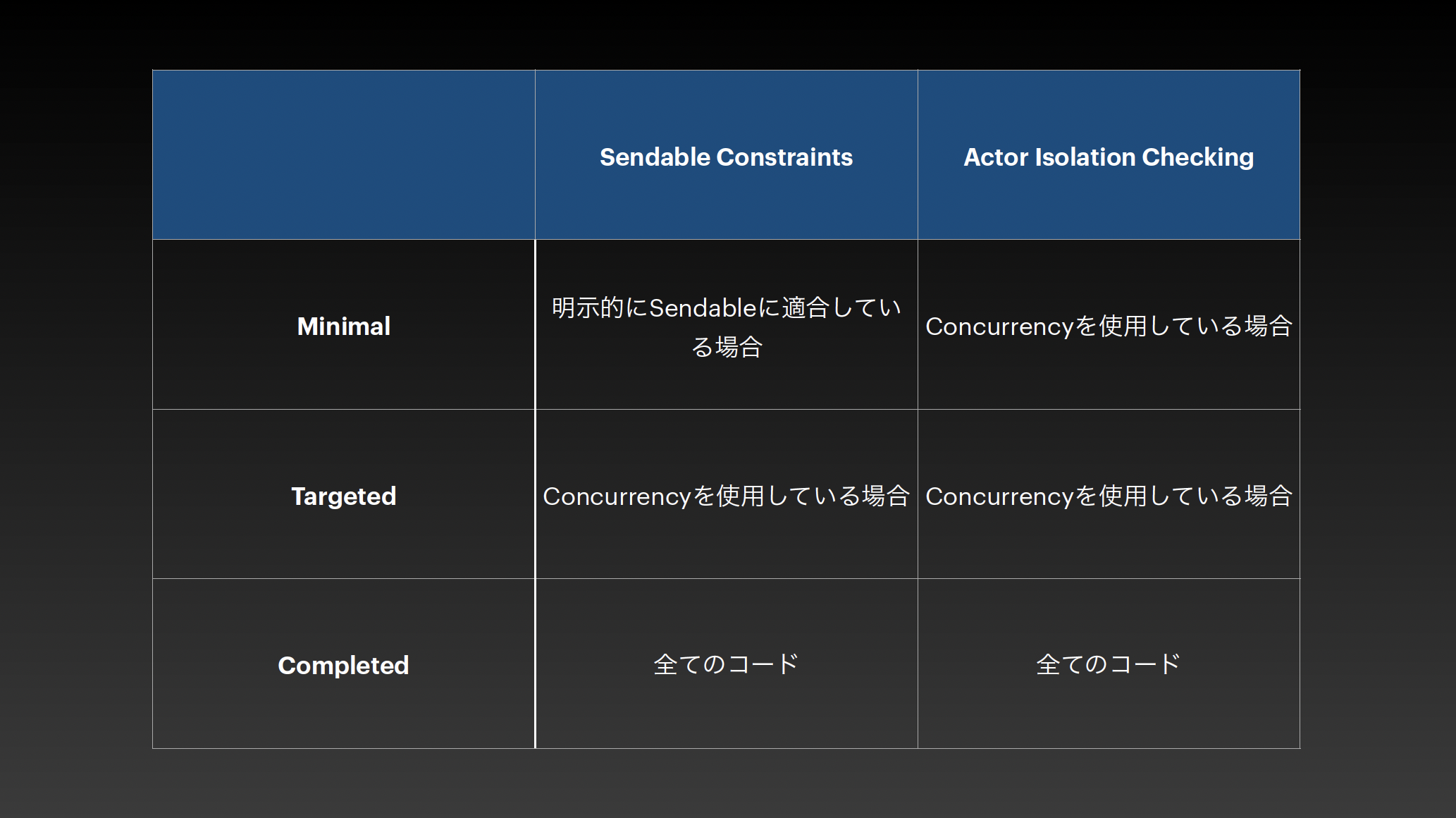Viewport: 1456px width, 818px height.
Task: Select the Targeted row label
Action: (344, 496)
